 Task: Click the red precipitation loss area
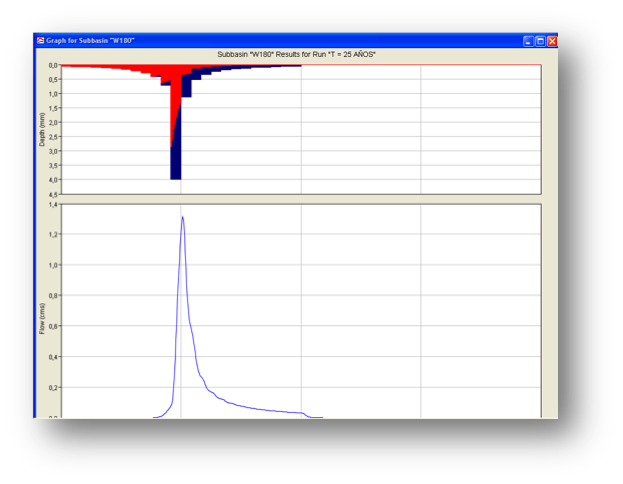point(175,87)
